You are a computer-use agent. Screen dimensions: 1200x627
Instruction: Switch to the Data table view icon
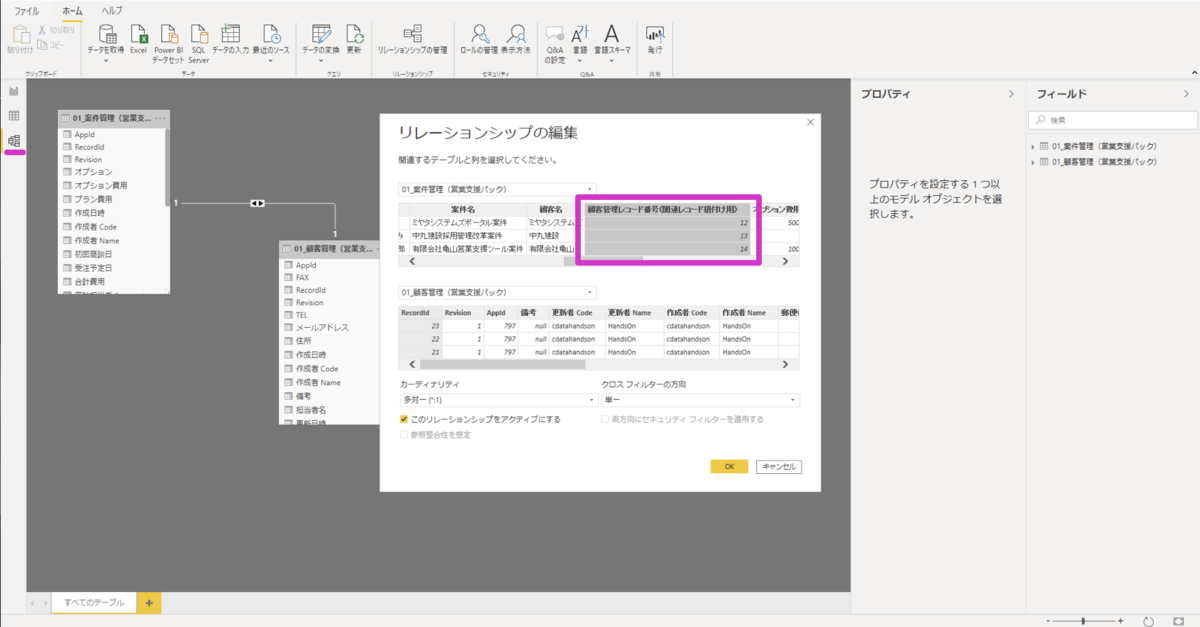[x=14, y=116]
